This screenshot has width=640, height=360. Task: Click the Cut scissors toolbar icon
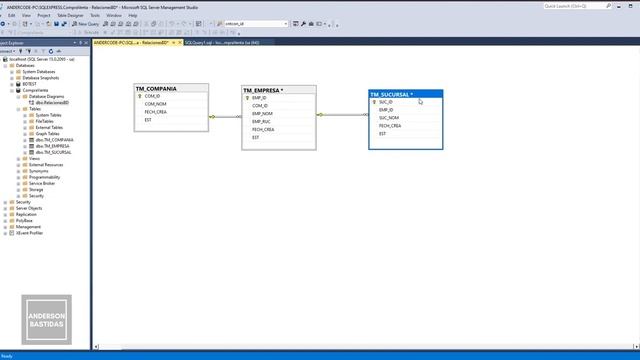(146, 24)
